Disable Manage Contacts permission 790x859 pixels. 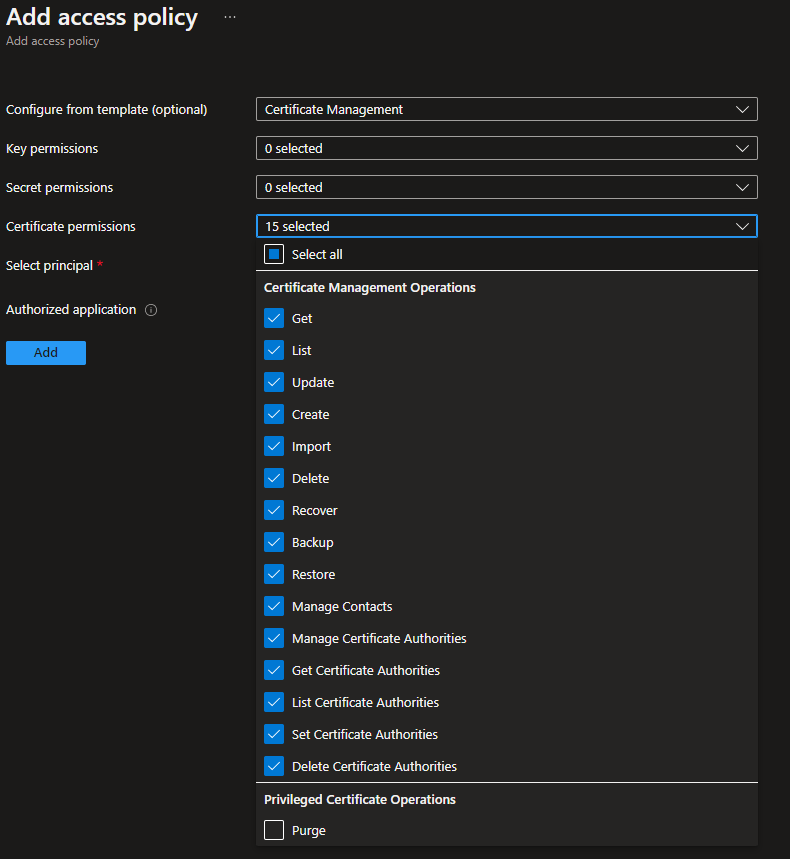274,606
